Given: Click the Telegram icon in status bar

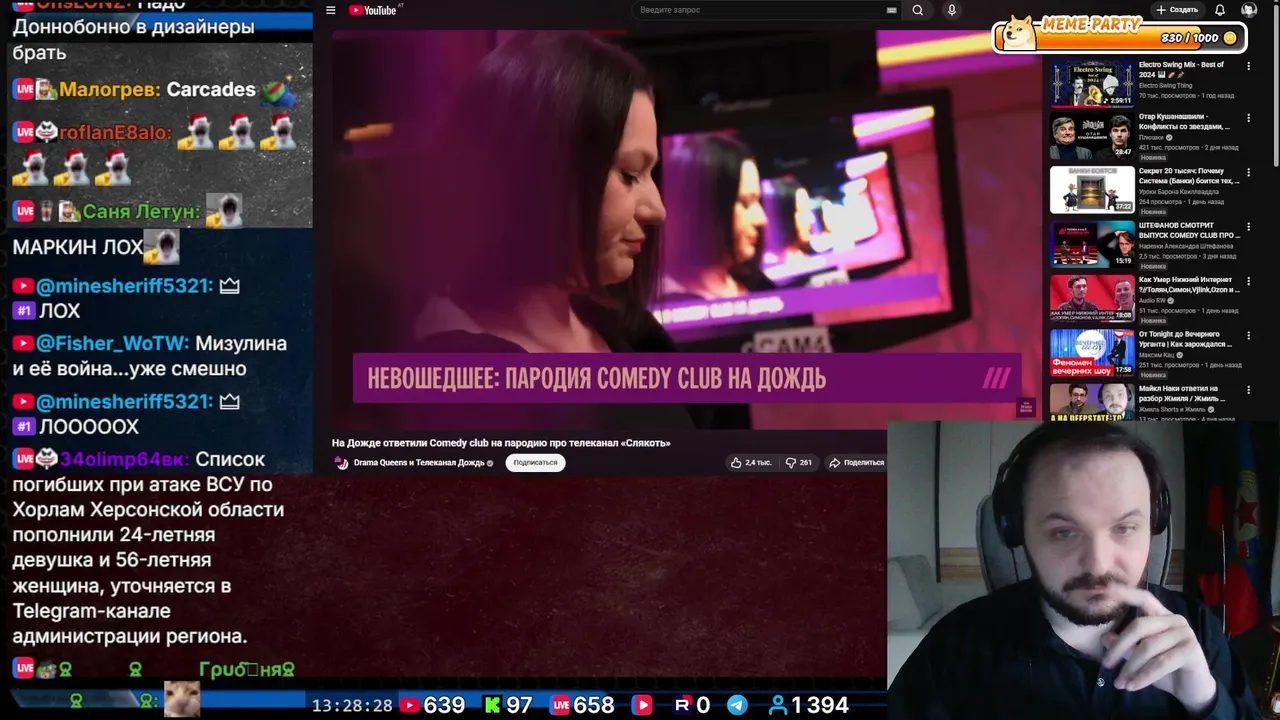Looking at the screenshot, I should point(737,705).
